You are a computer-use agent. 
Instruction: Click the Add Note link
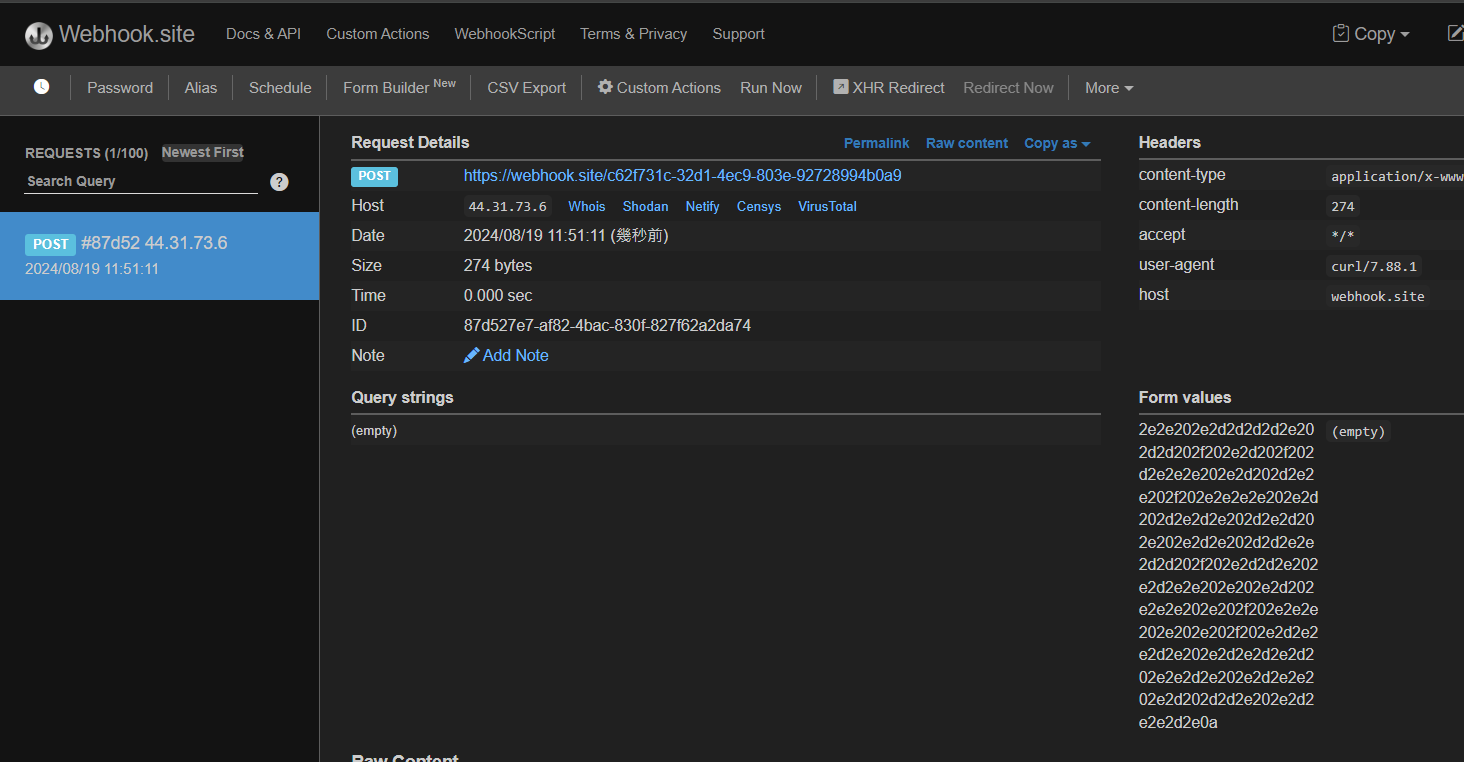[x=506, y=355]
